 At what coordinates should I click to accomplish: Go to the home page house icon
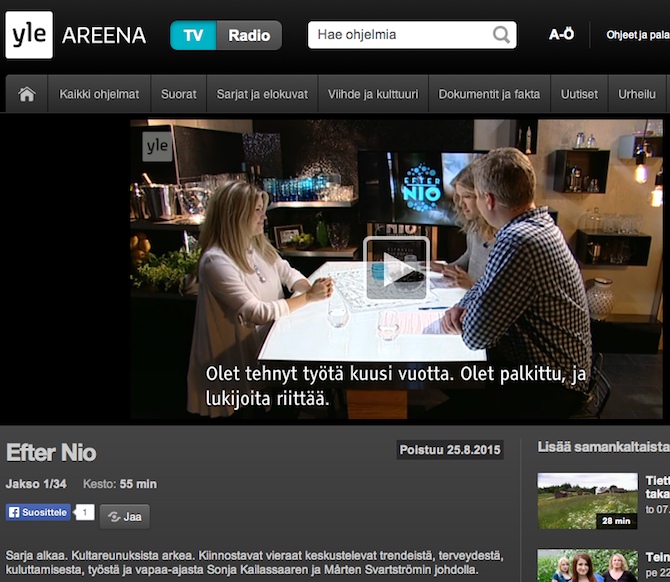(x=26, y=94)
